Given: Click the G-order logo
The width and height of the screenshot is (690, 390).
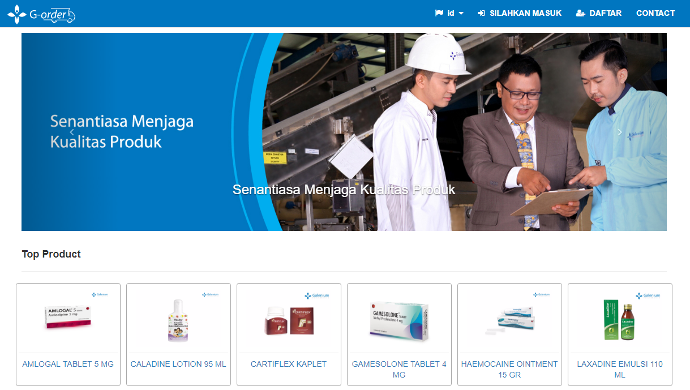Looking at the screenshot, I should [x=41, y=15].
